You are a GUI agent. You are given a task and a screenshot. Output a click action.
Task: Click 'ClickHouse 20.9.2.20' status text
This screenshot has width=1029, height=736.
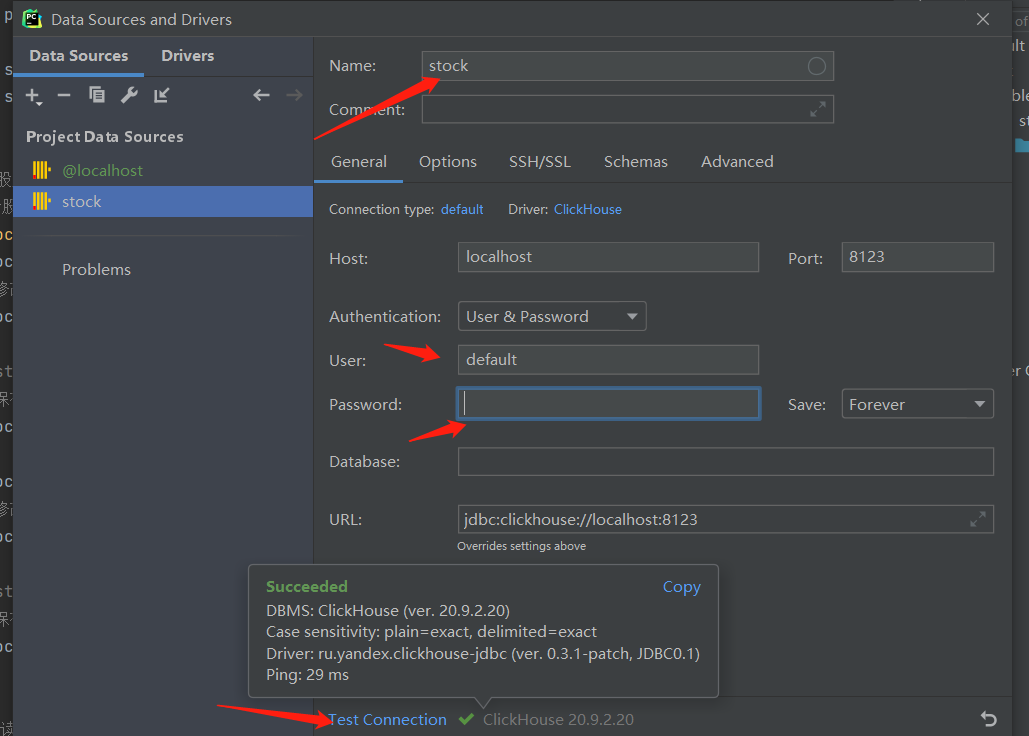click(x=558, y=720)
